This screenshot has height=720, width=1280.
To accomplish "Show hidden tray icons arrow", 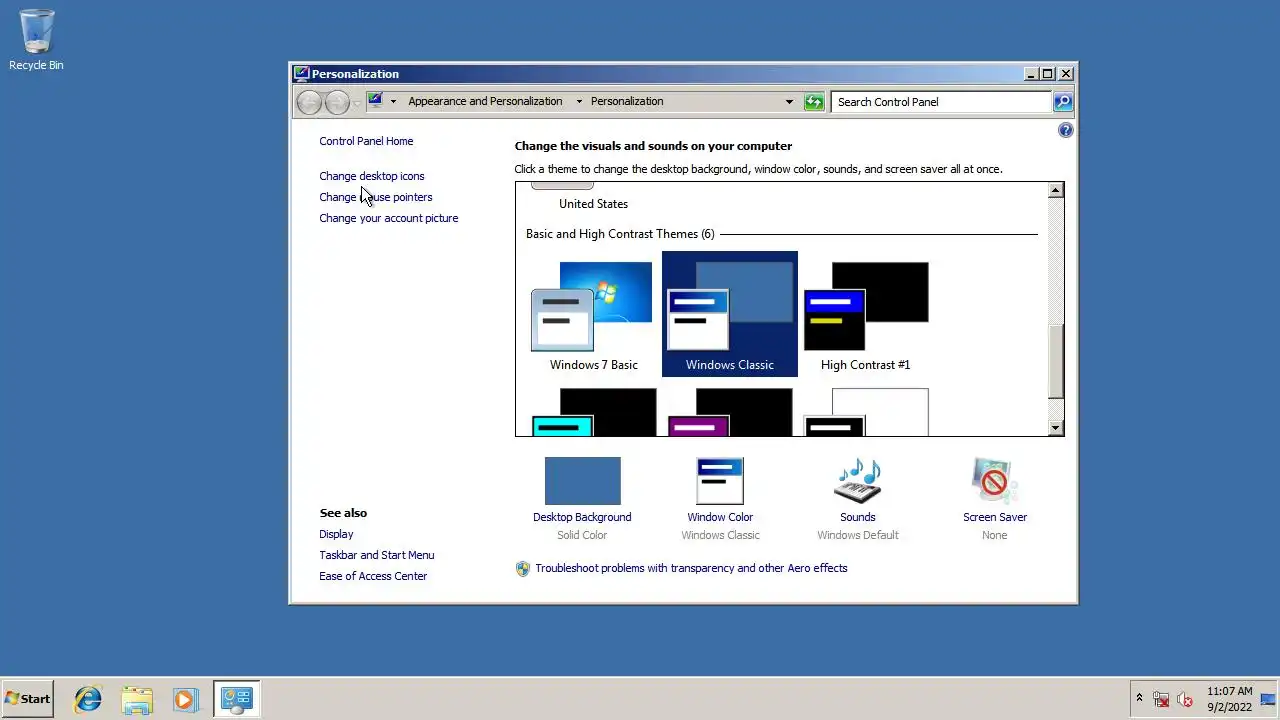I will 1139,699.
